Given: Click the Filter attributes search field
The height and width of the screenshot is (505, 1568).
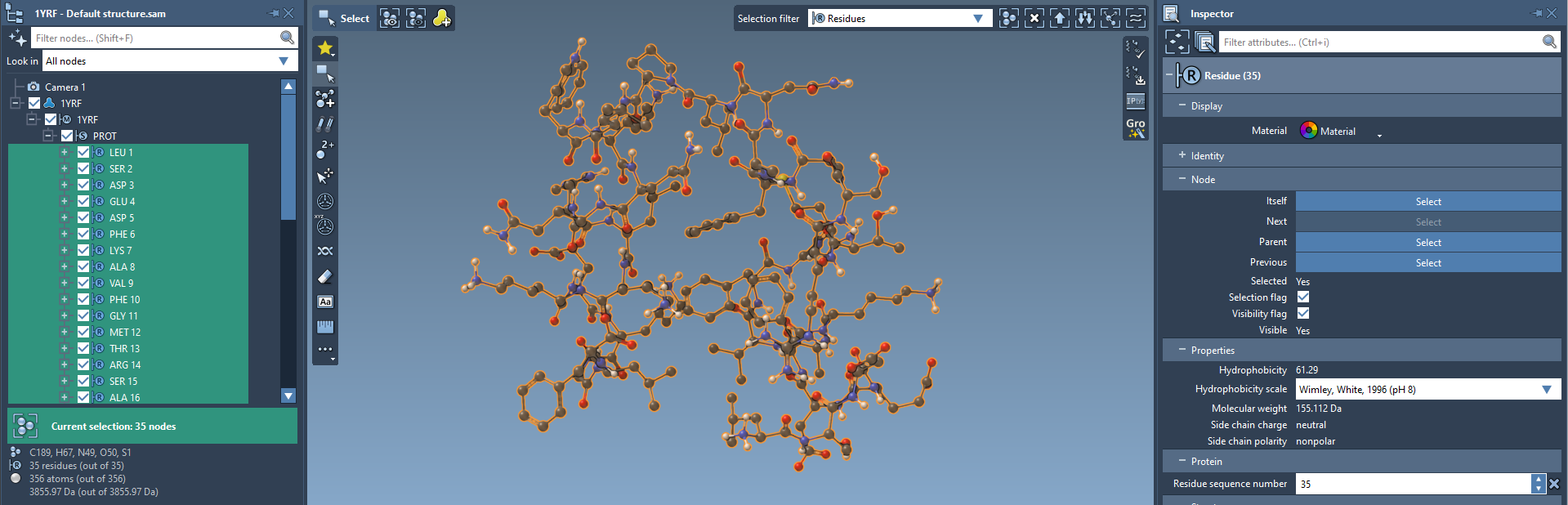Looking at the screenshot, I should pyautogui.click(x=1378, y=42).
